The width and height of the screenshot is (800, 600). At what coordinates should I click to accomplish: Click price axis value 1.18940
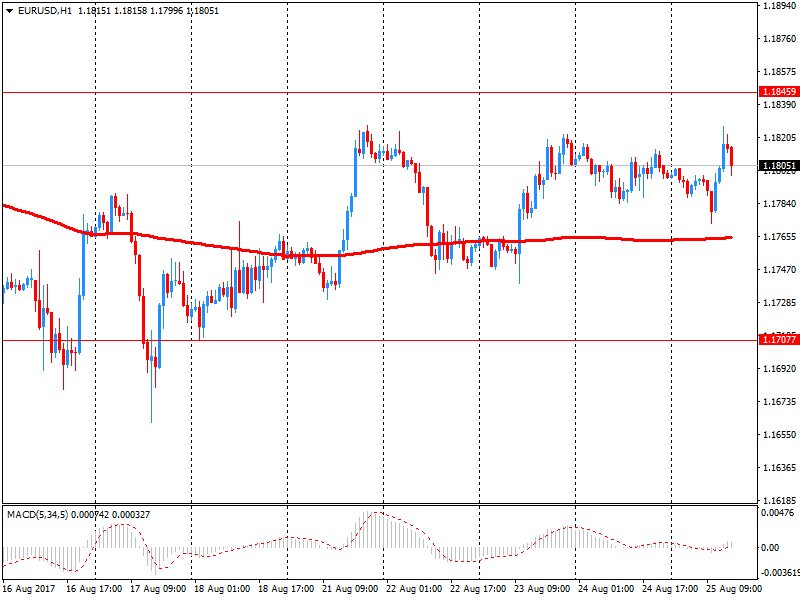[x=779, y=6]
